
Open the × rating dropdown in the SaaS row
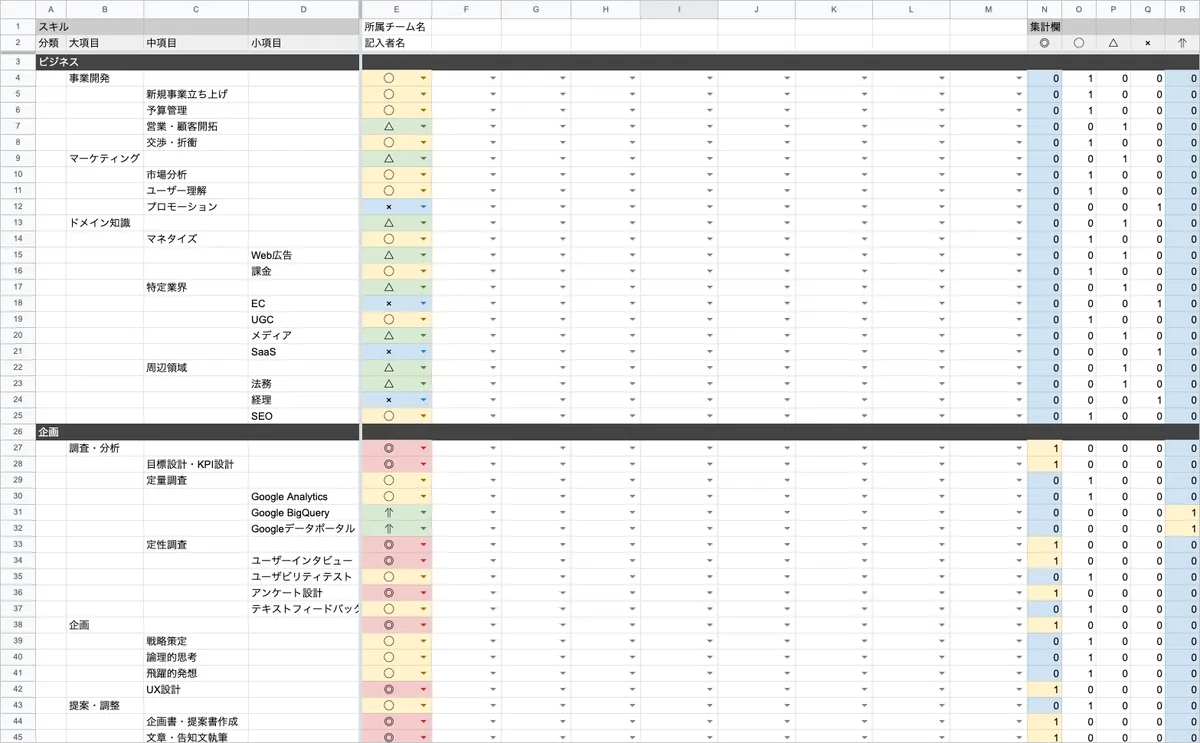point(424,352)
